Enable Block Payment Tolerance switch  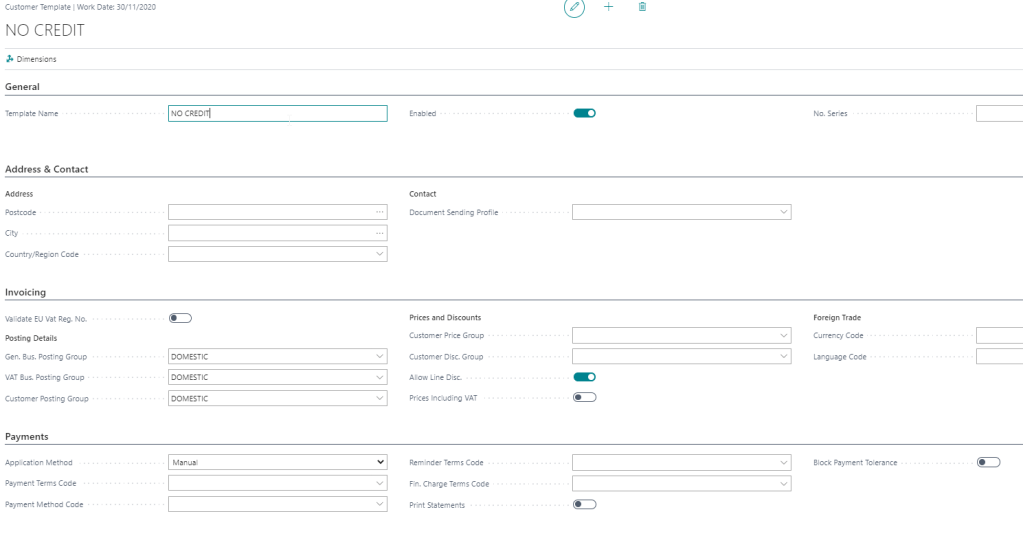point(988,462)
